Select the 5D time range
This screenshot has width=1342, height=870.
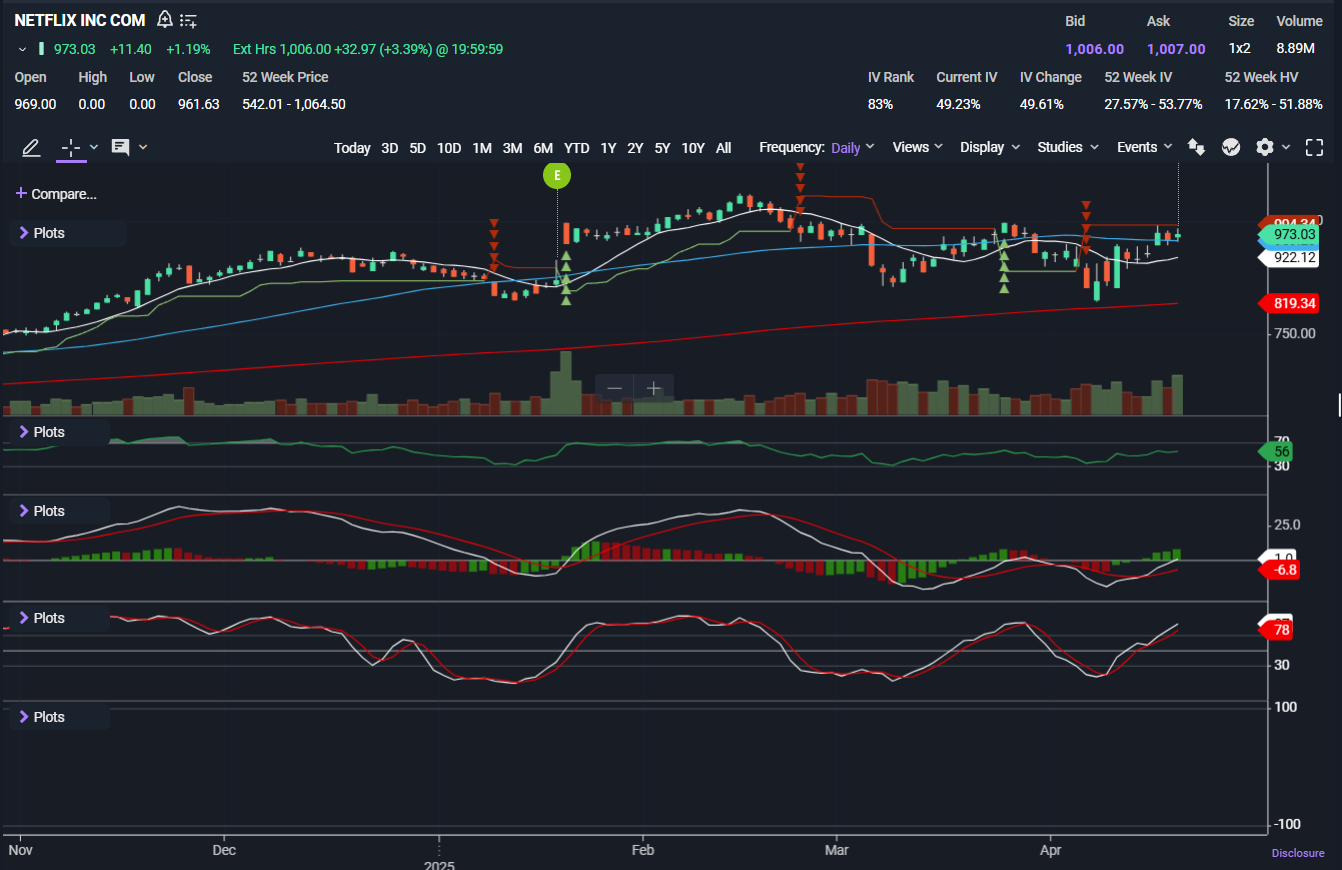click(x=417, y=148)
